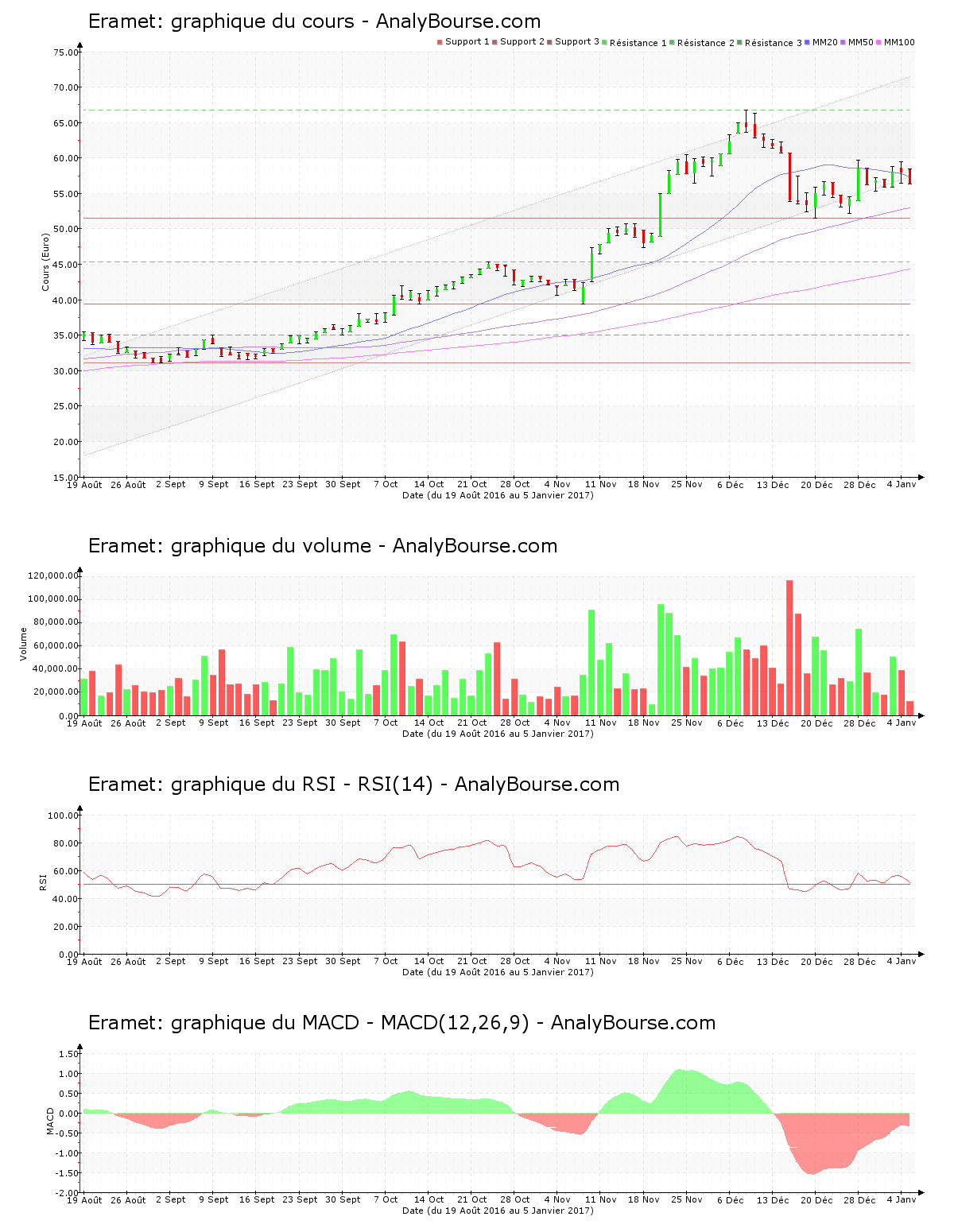The width and height of the screenshot is (954, 1232).
Task: Click the 80.00 value on RSI axis
Action: click(x=66, y=843)
